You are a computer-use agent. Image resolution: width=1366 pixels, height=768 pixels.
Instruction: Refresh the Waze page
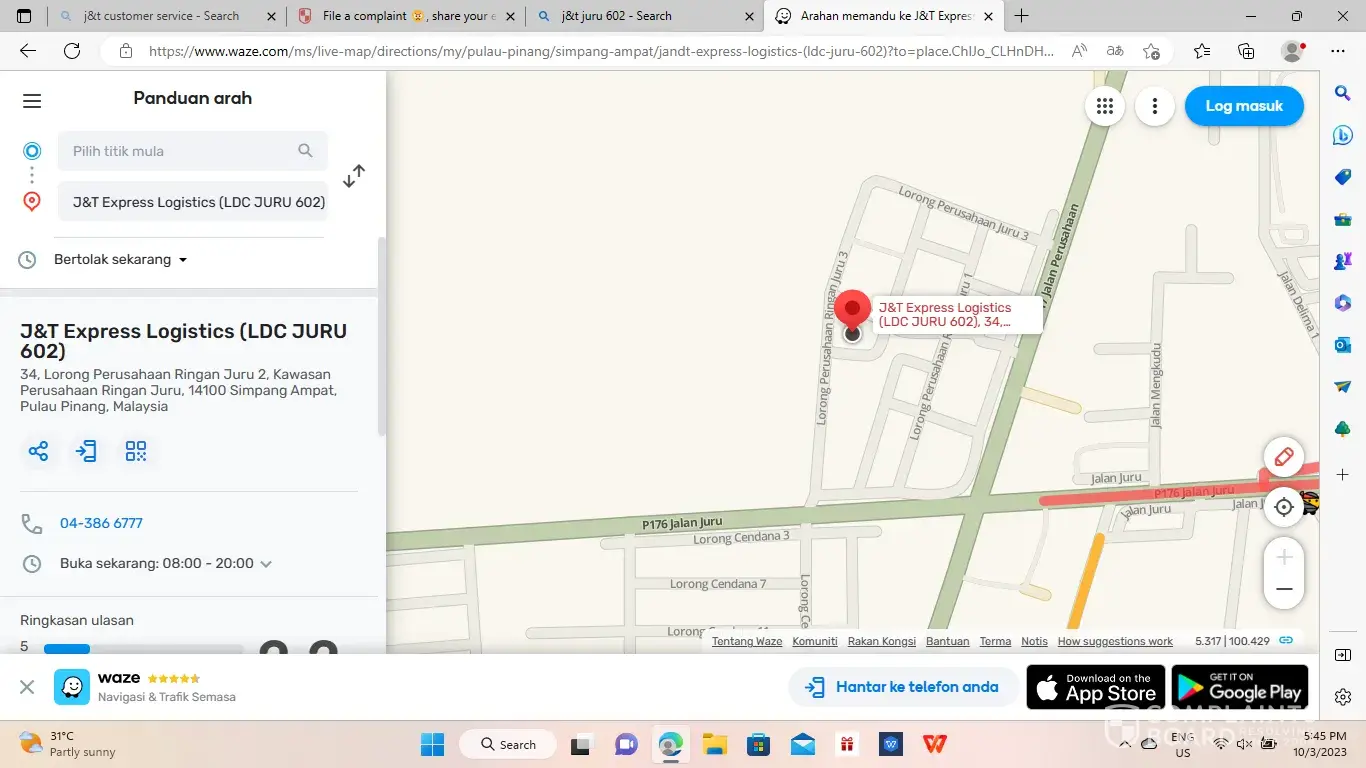pyautogui.click(x=72, y=51)
